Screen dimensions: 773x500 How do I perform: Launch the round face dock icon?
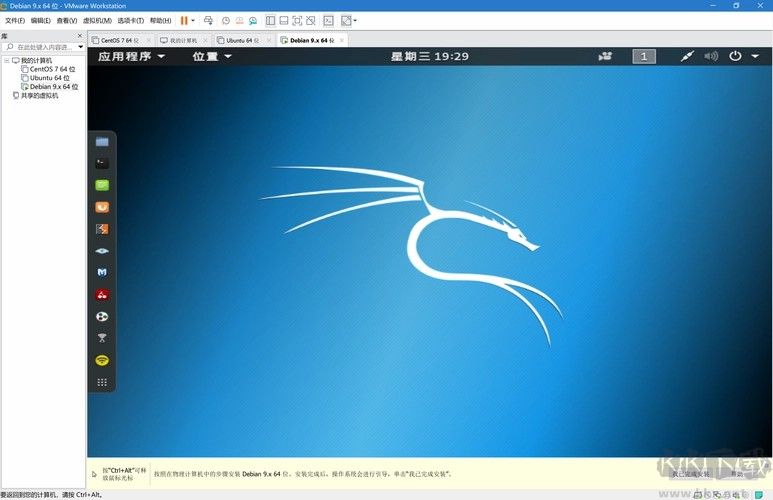point(102,317)
